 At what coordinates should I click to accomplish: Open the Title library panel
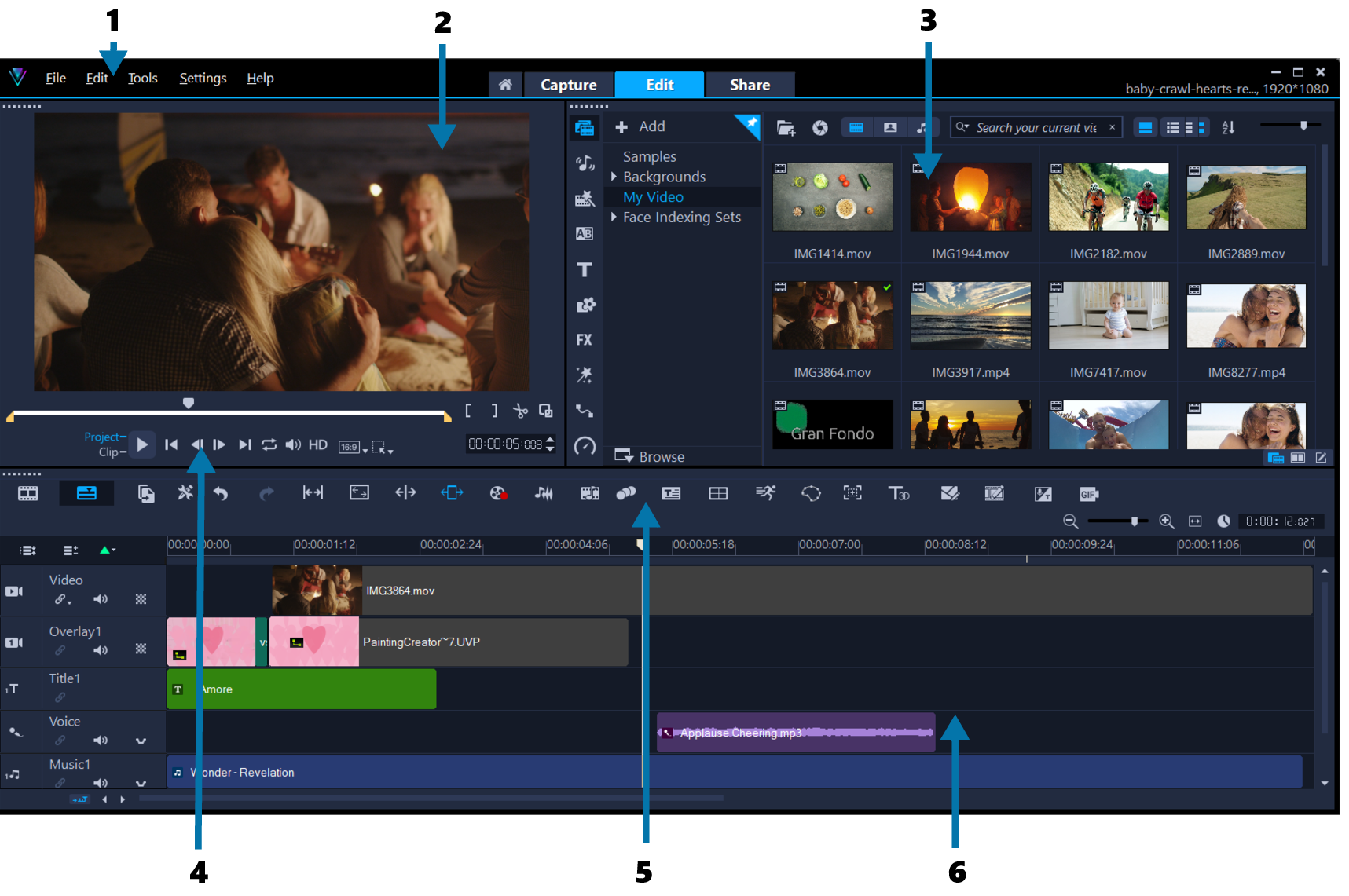(585, 269)
